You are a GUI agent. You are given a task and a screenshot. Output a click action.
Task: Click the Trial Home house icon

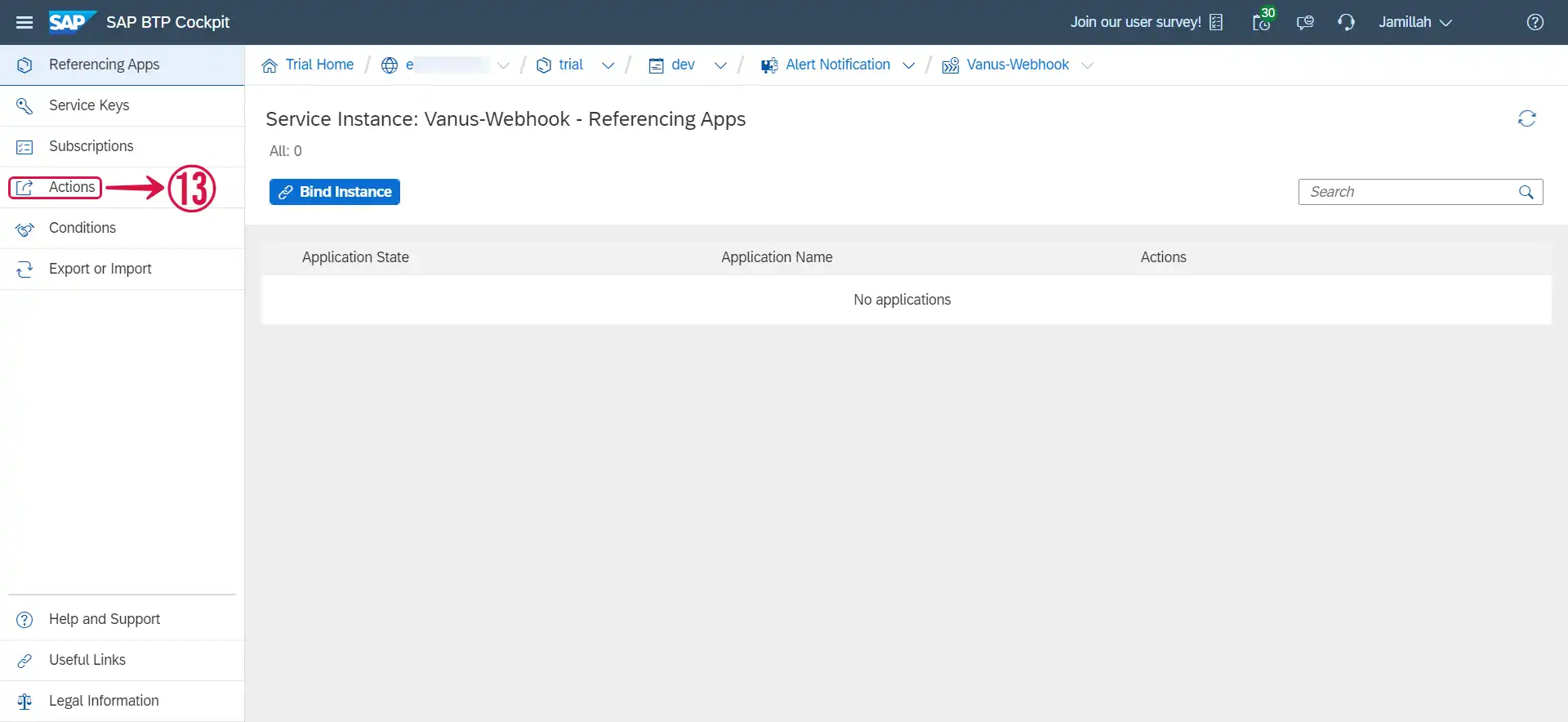[x=269, y=65]
